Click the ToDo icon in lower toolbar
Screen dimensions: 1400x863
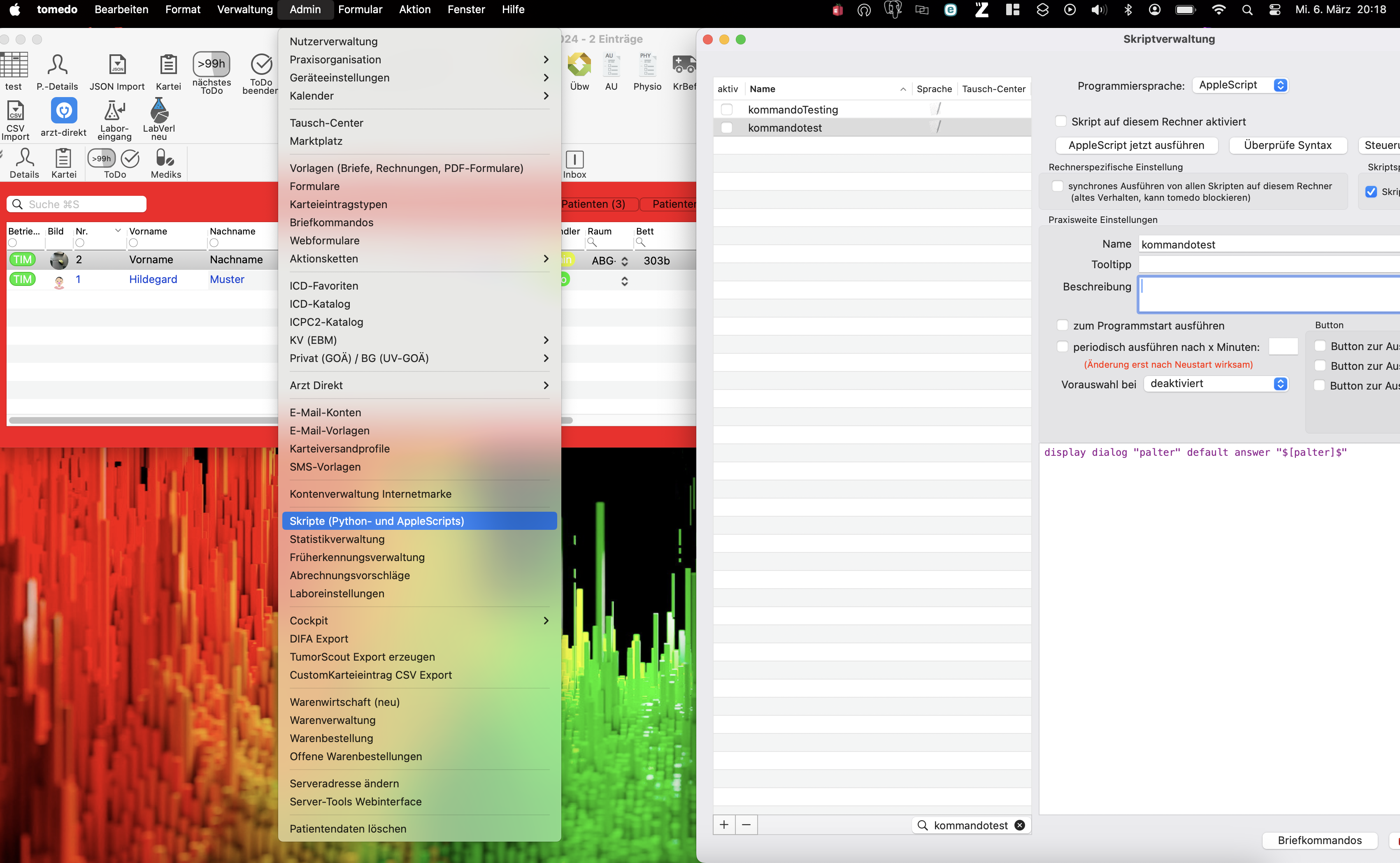pos(114,163)
